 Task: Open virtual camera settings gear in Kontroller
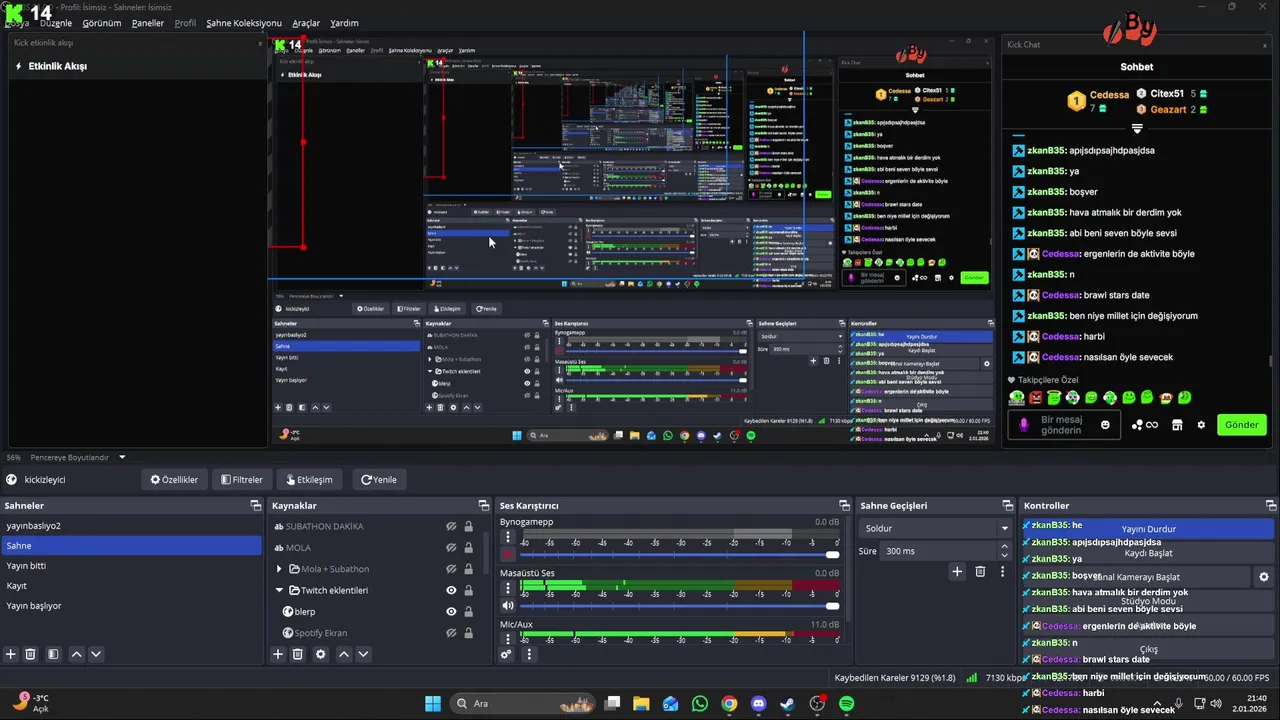(x=1264, y=577)
